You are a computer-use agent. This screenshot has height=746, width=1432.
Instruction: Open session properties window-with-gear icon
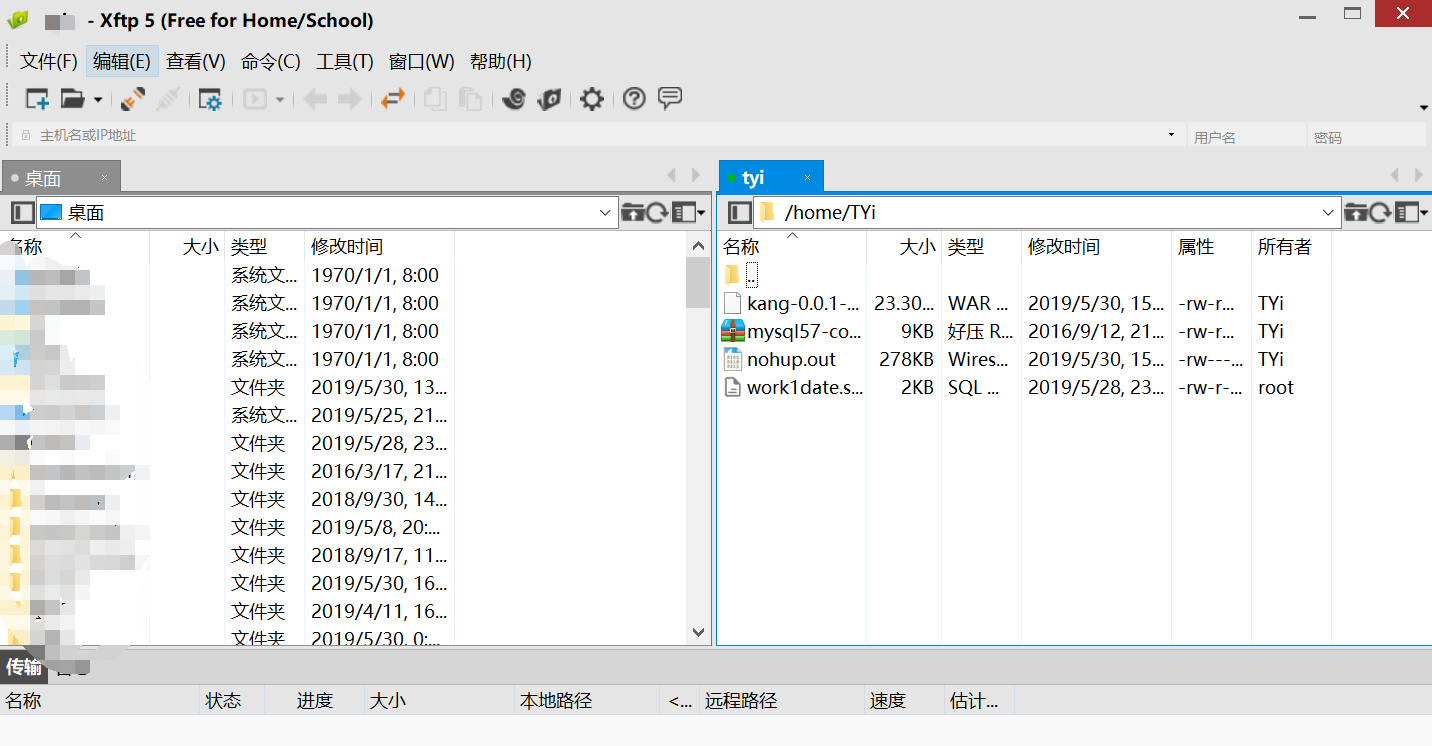tap(210, 99)
